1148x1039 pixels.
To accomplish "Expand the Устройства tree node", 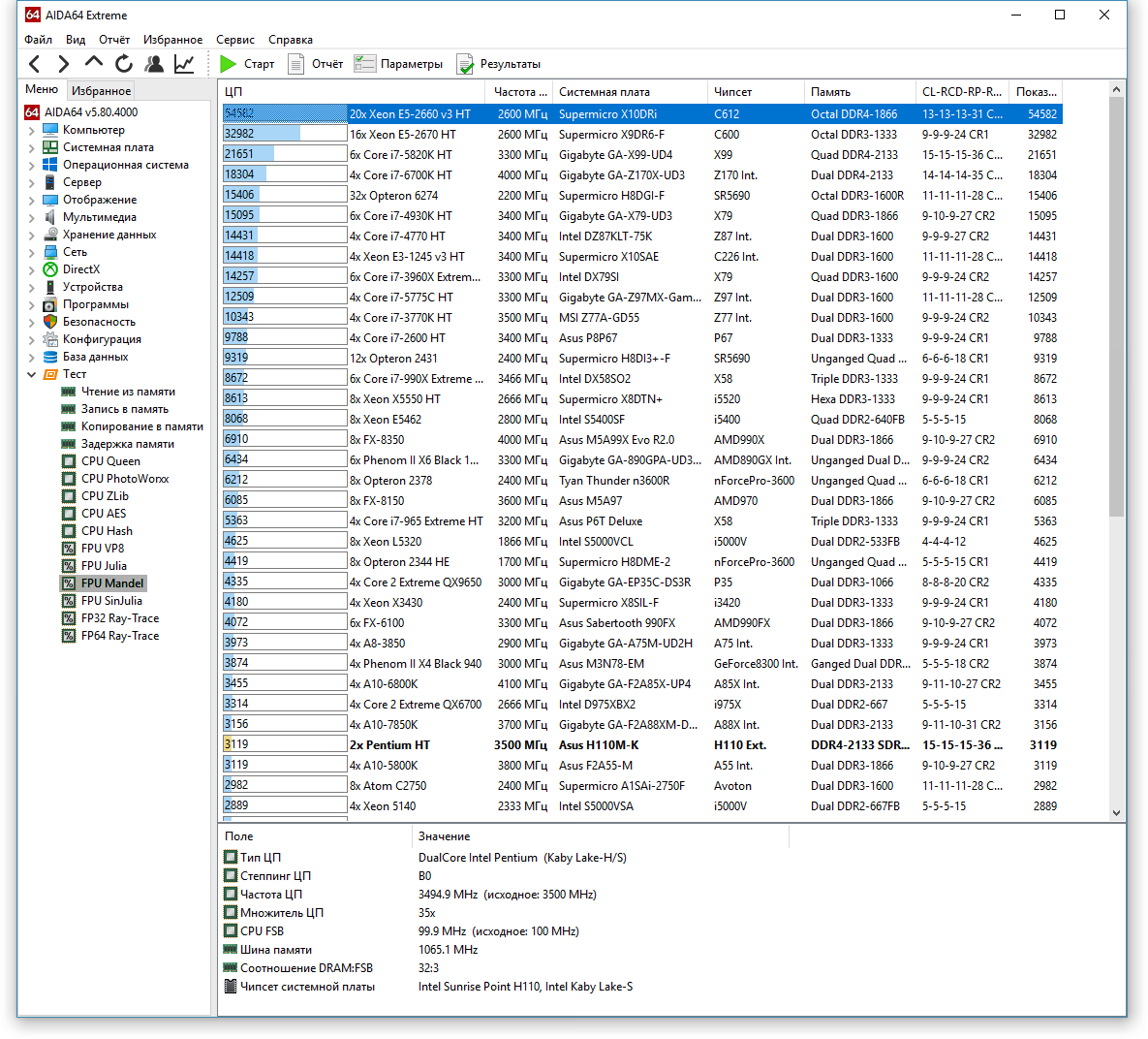I will [x=31, y=288].
